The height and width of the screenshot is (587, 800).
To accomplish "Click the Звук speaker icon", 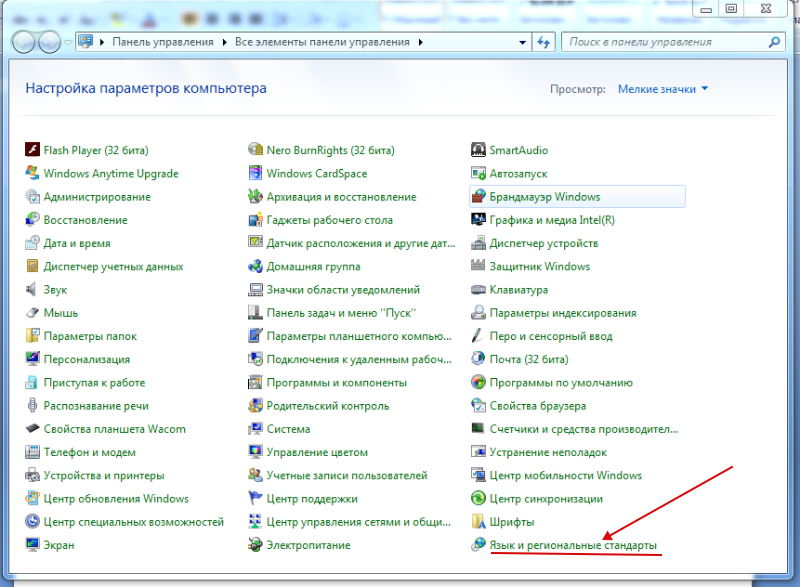I will coord(32,289).
